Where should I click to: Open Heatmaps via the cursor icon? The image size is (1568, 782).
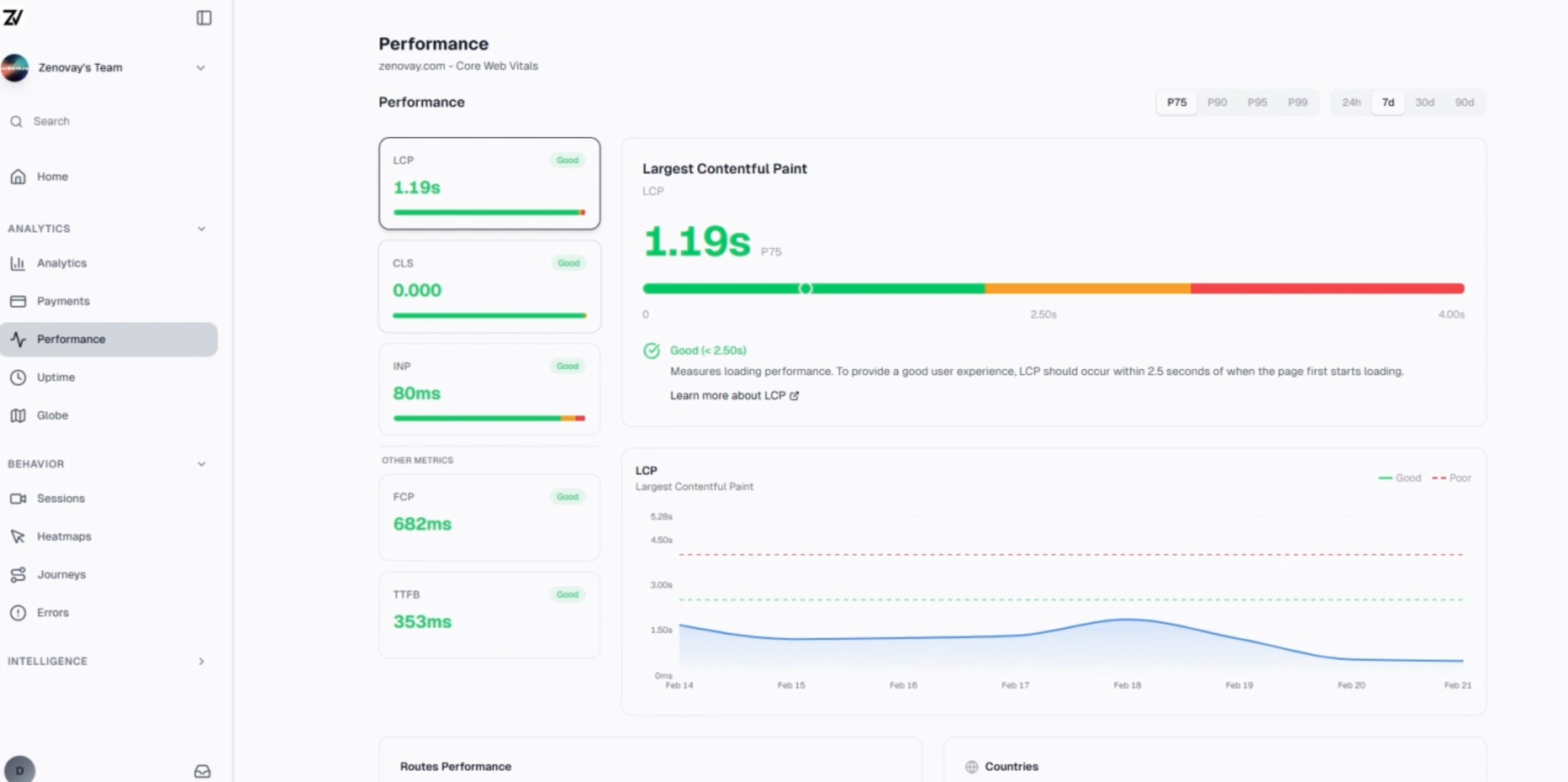coord(18,536)
